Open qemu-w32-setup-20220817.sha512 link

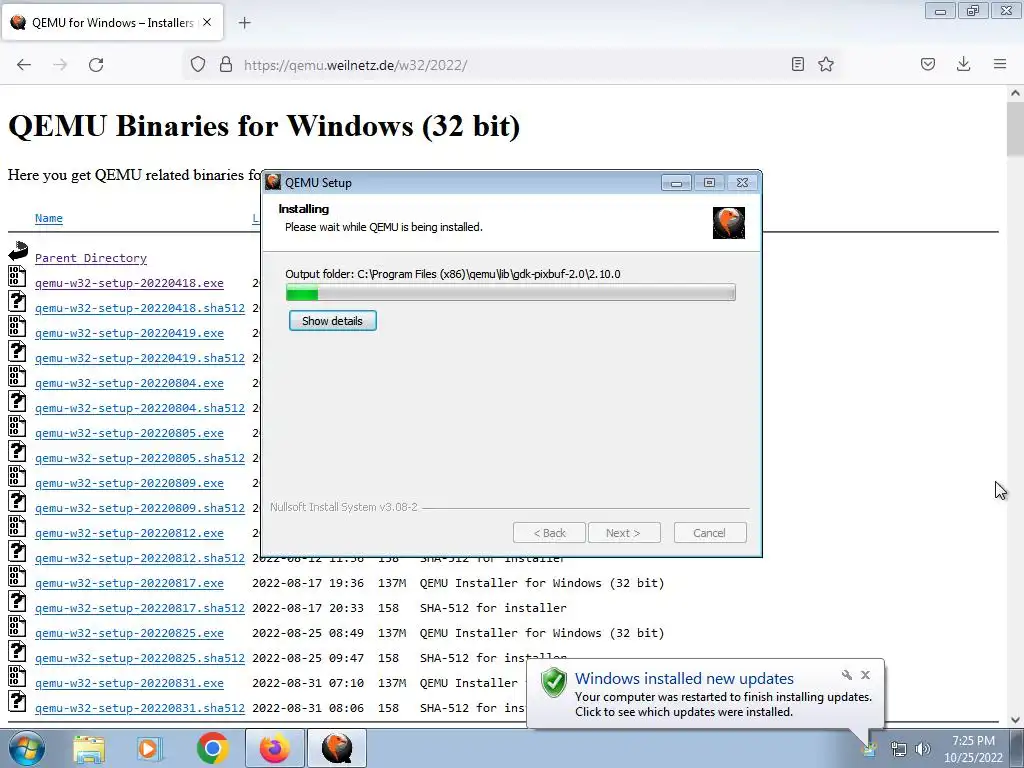[140, 608]
